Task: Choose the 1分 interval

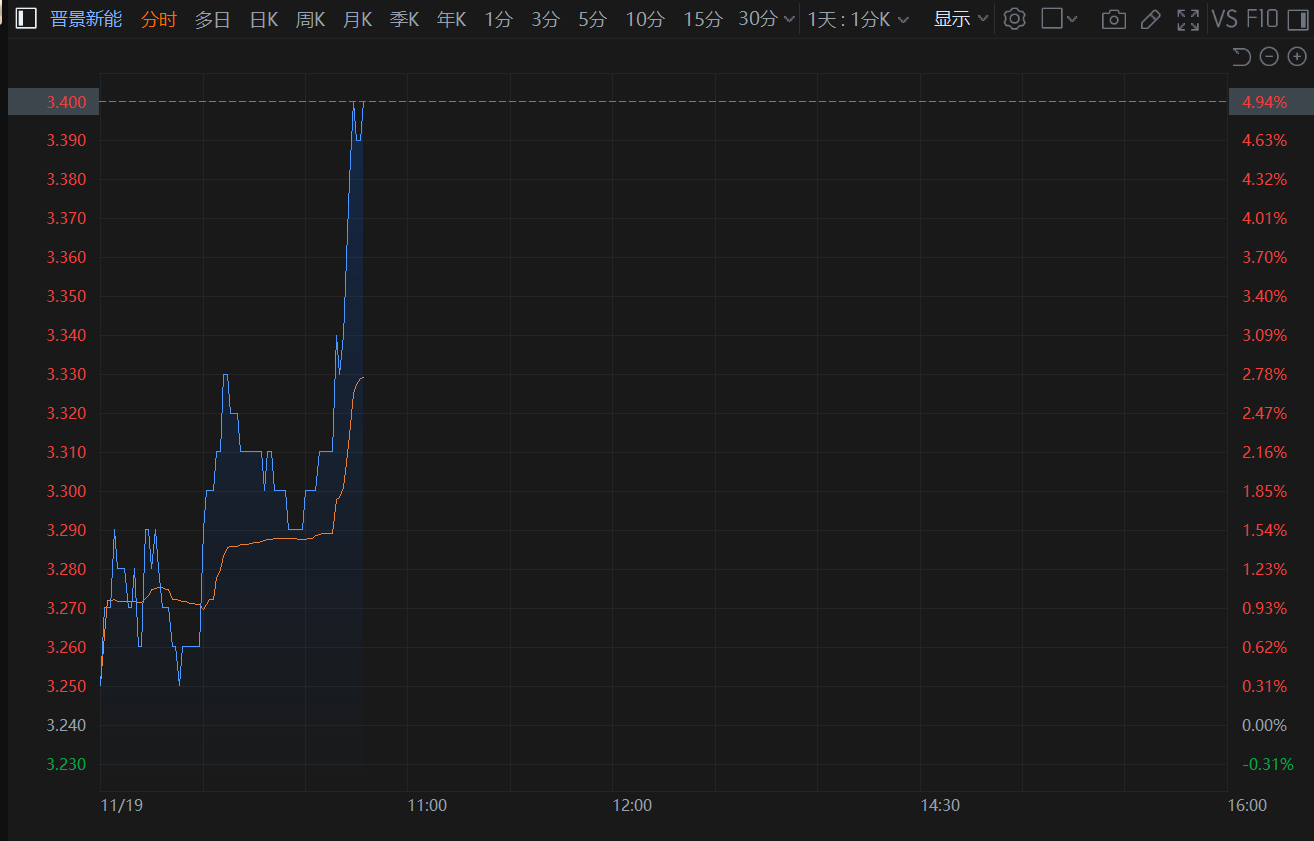Action: 498,19
